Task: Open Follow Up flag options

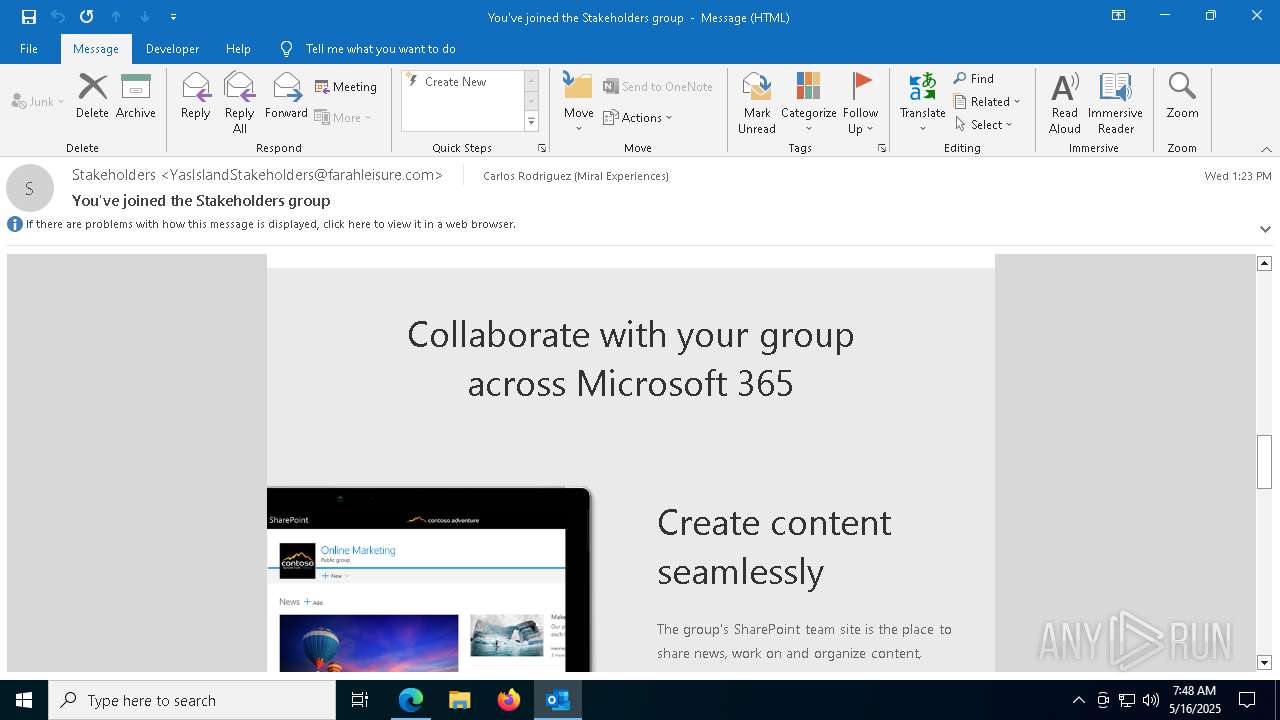Action: 860,102
